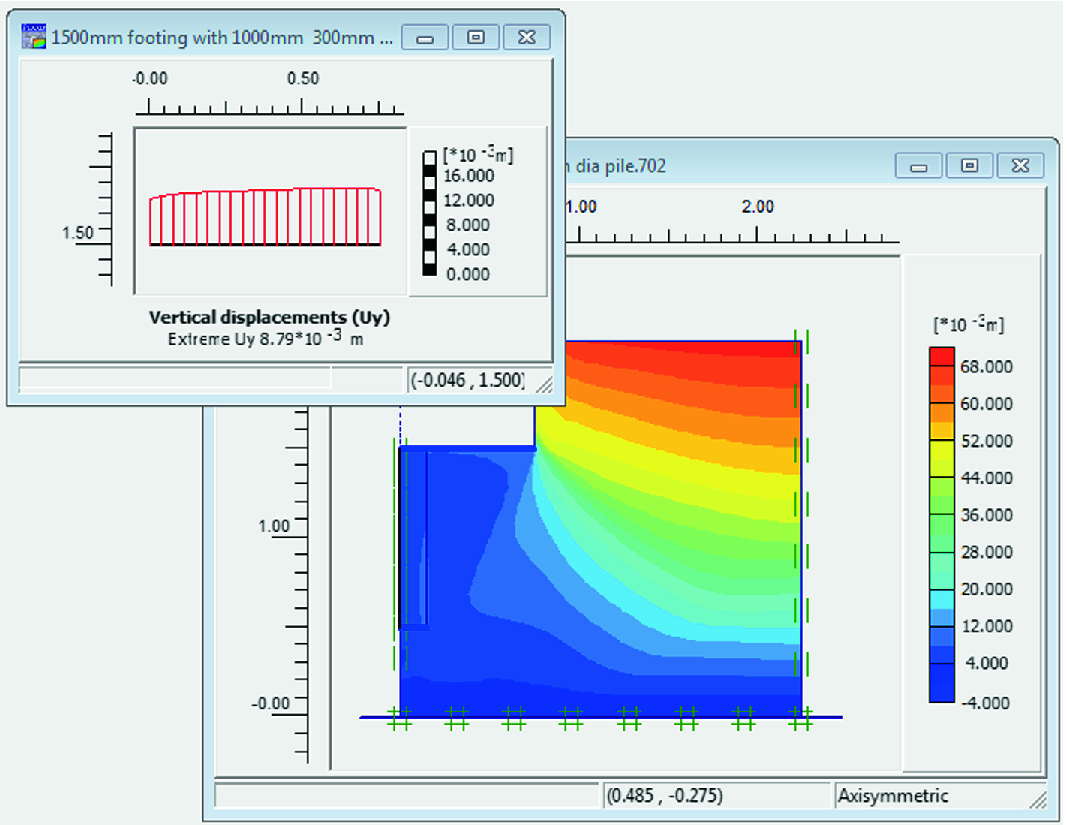Click the 4.000 legend value in pile window

pyautogui.click(x=987, y=663)
